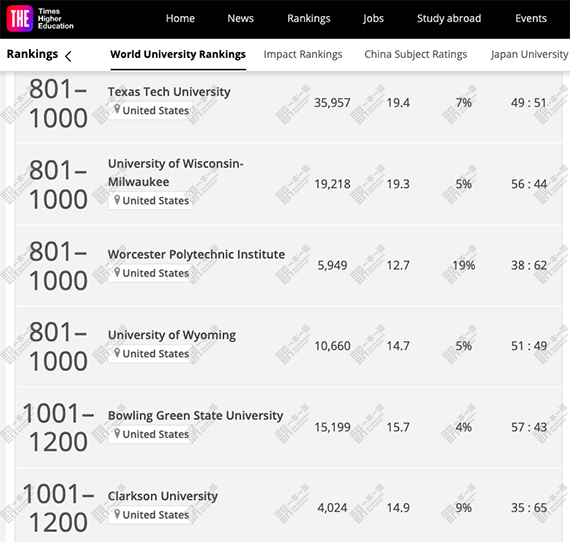Open the Home menu item
Screen dimensions: 570x542
point(180,18)
